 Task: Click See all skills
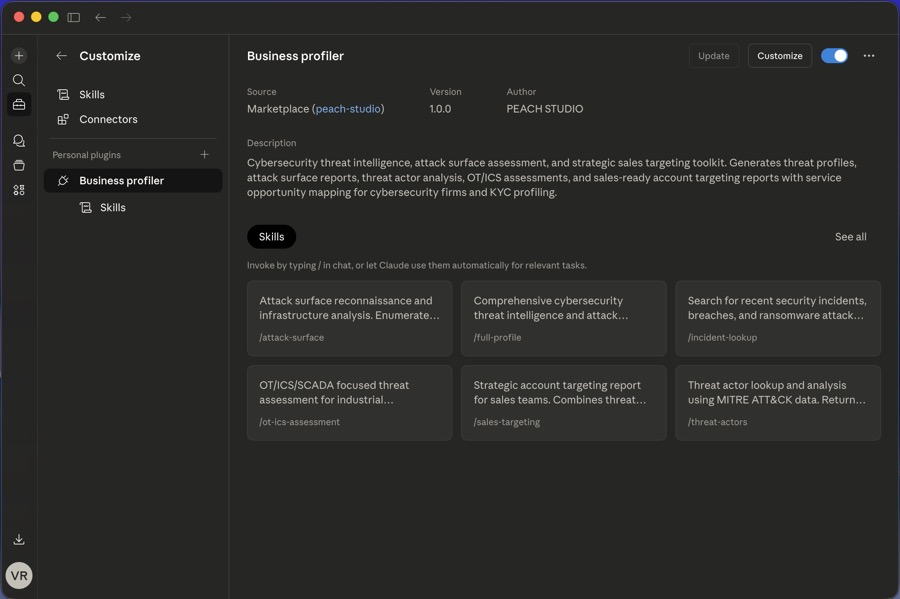[x=850, y=236]
